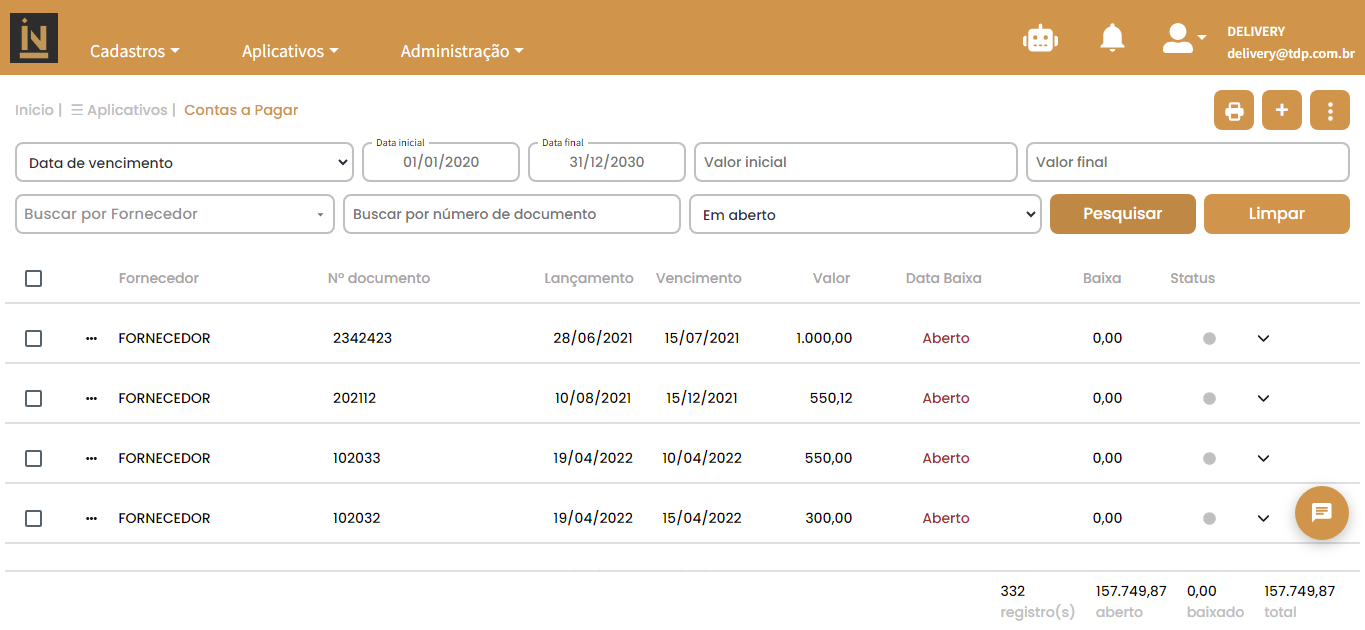
Task: Open the robot assistant icon
Action: (x=1040, y=38)
